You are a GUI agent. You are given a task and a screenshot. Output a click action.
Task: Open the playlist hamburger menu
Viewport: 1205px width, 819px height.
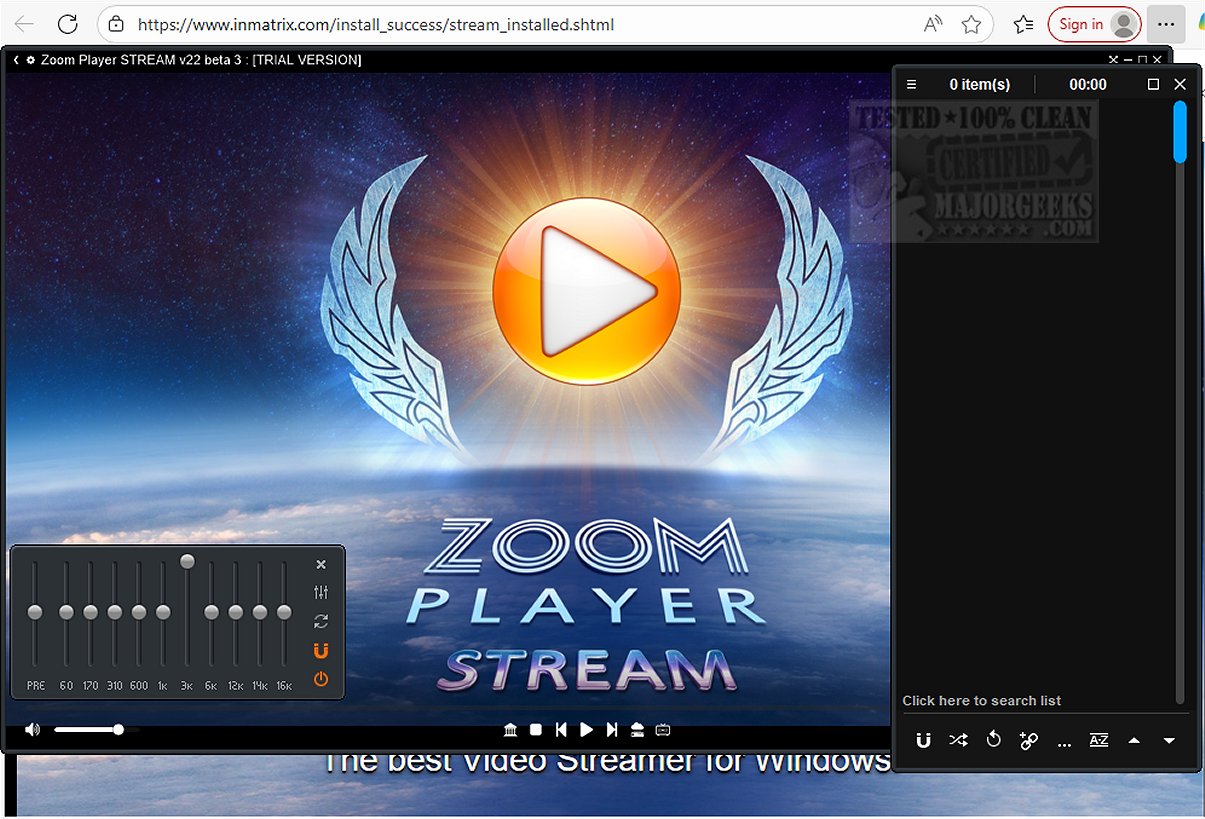coord(911,85)
